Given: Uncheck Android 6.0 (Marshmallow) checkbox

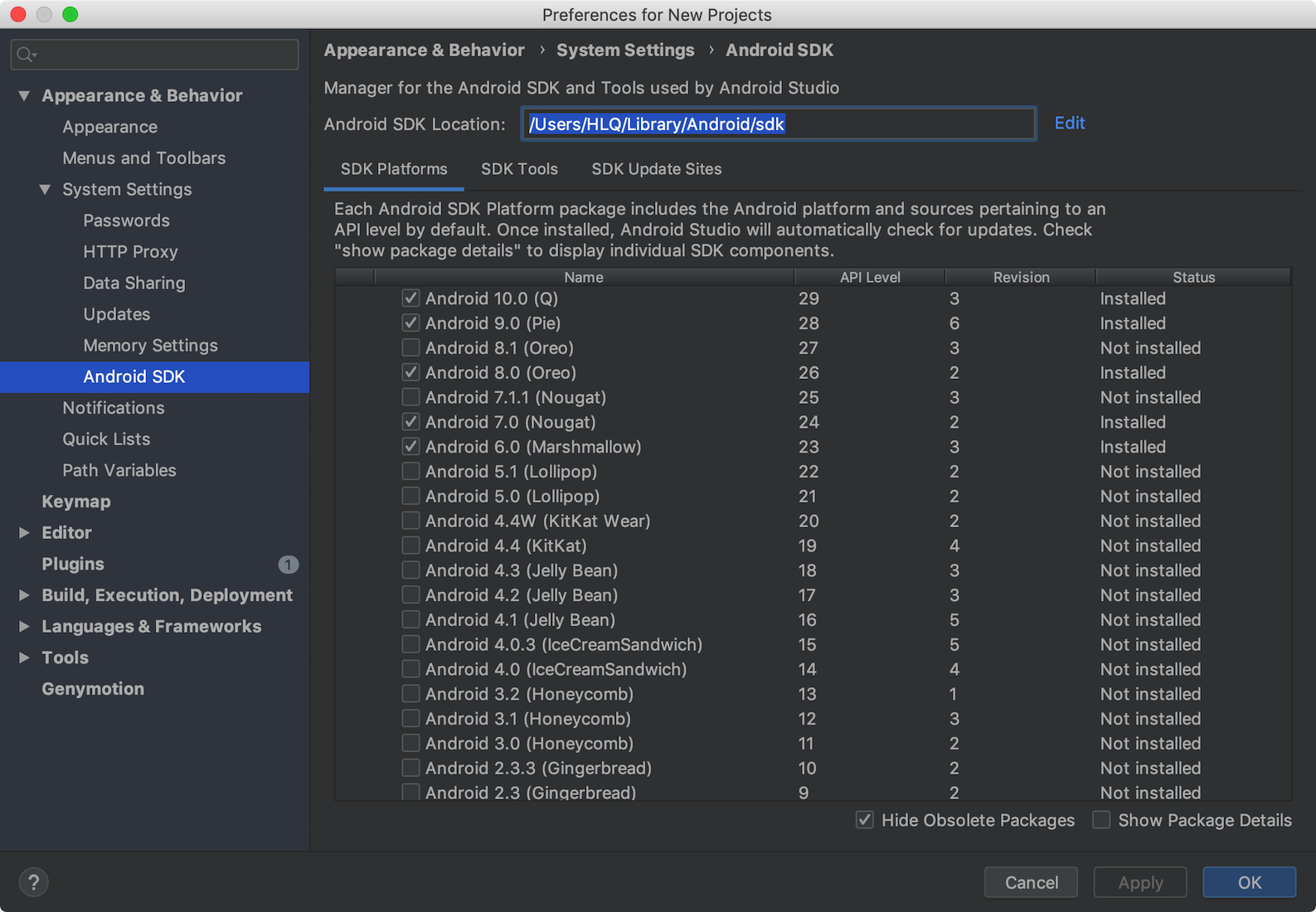Looking at the screenshot, I should (x=410, y=447).
